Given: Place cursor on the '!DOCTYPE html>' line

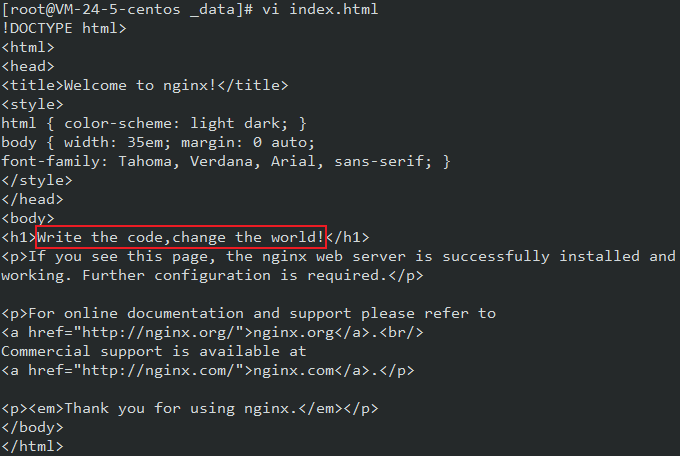Looking at the screenshot, I should coord(64,28).
